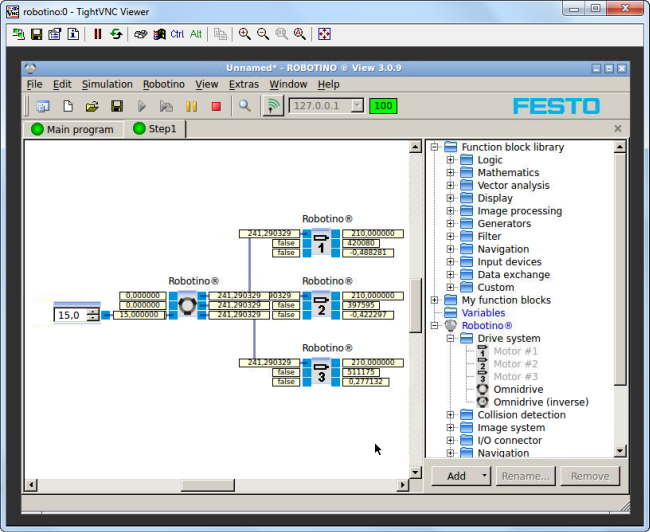Open the Robotino menu
Viewport: 650px width, 532px height.
164,84
